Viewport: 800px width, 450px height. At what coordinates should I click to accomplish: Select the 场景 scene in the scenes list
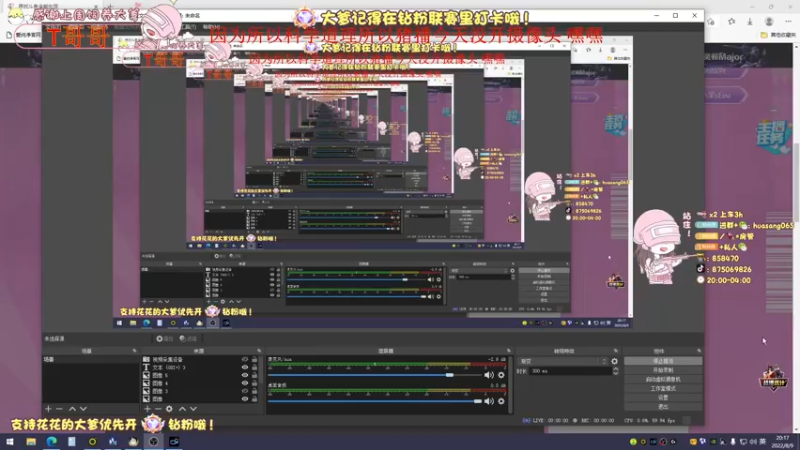(x=90, y=360)
